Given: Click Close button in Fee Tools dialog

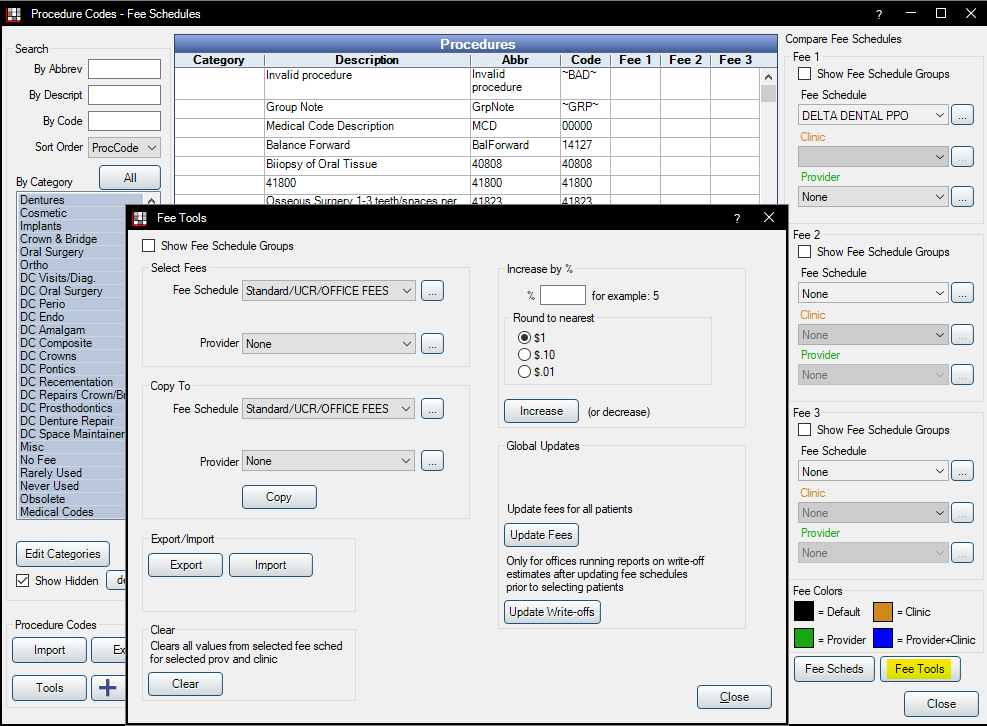Looking at the screenshot, I should (x=734, y=697).
